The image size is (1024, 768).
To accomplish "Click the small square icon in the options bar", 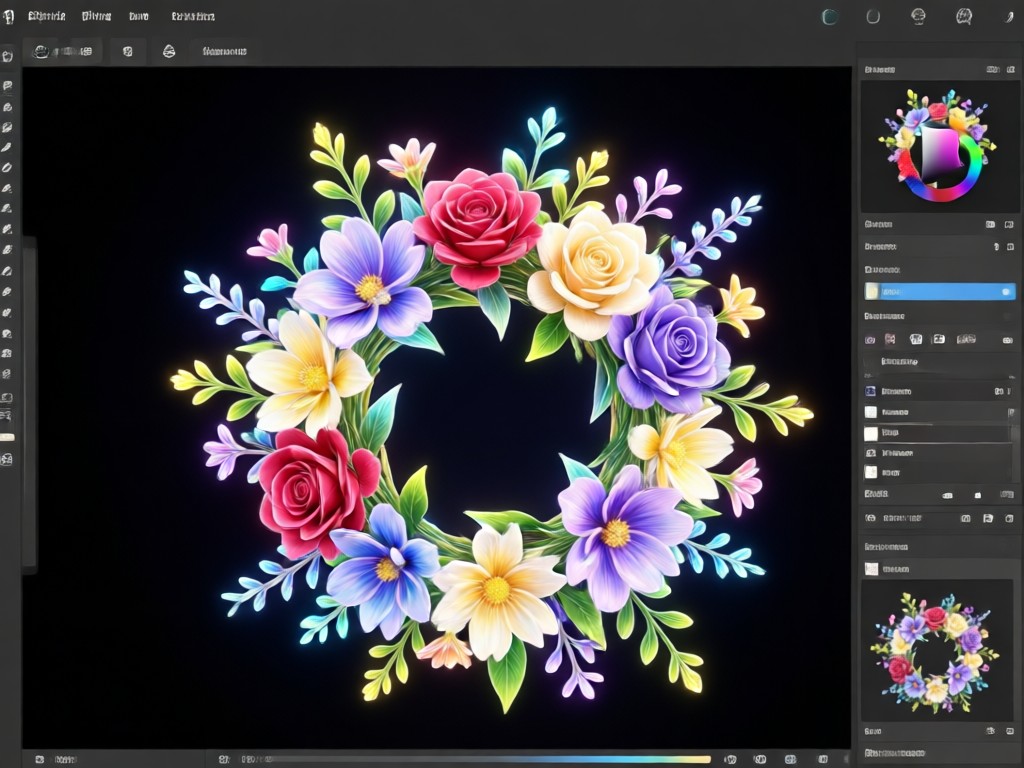I will click(x=127, y=51).
